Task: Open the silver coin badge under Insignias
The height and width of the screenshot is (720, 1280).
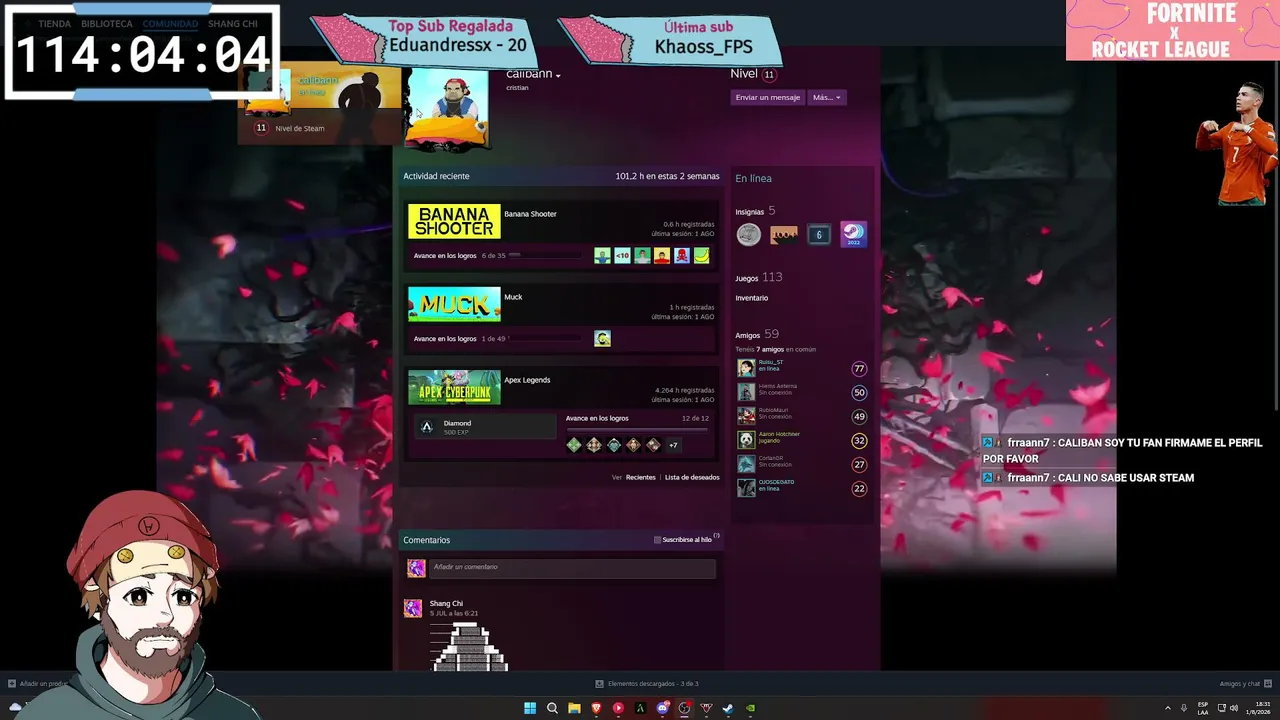Action: [x=748, y=234]
